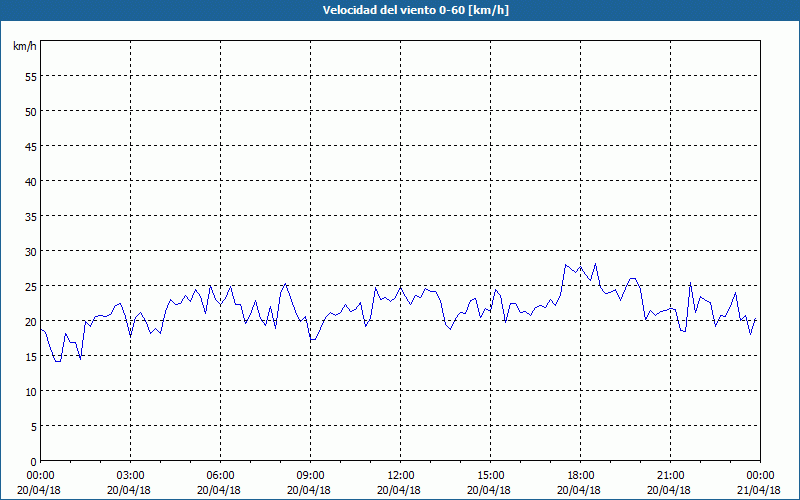Select the "20/04/18" date beneath 18:00
Viewport: 800px width, 500px height.
click(x=579, y=490)
